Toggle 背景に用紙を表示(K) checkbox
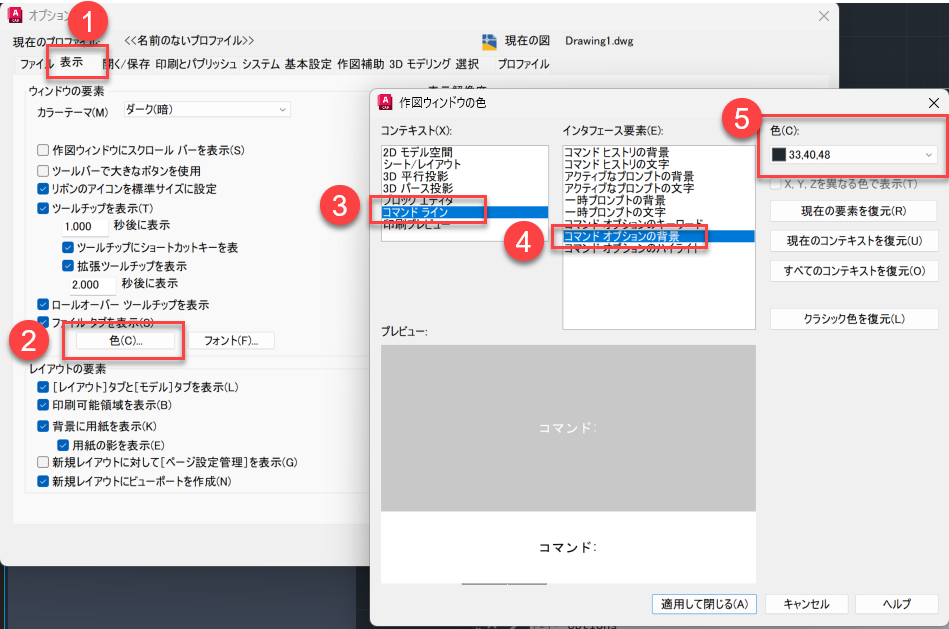949x629 pixels. (x=43, y=426)
